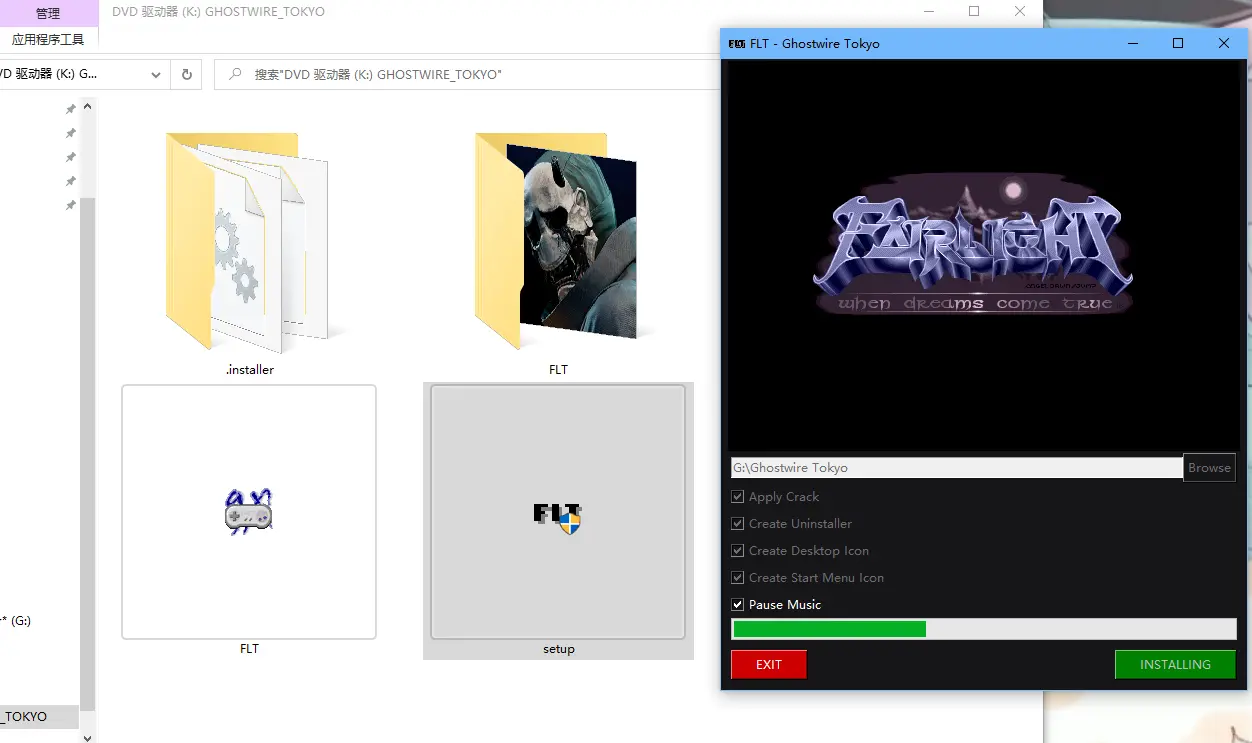The height and width of the screenshot is (743, 1252).
Task: Select the _TOKYO drive entry in navigation pane
Action: point(38,717)
